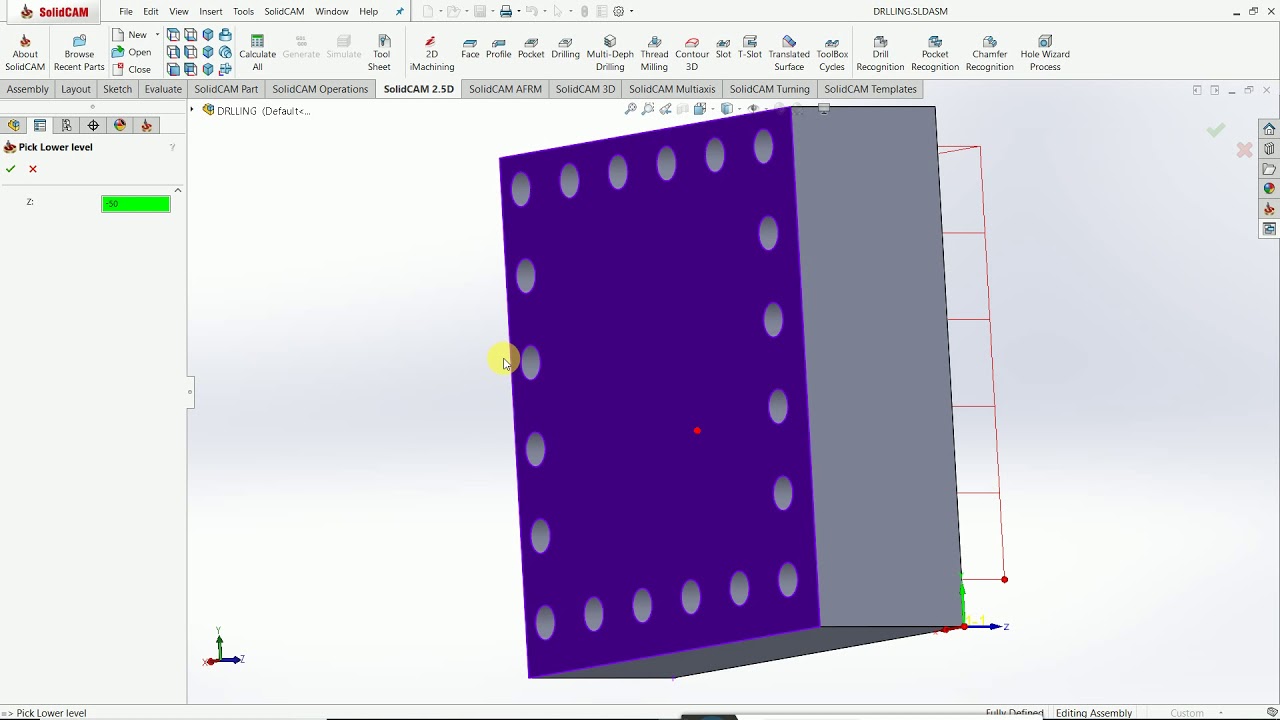1280x720 pixels.
Task: Select the Thread Milling operation
Action: click(654, 54)
